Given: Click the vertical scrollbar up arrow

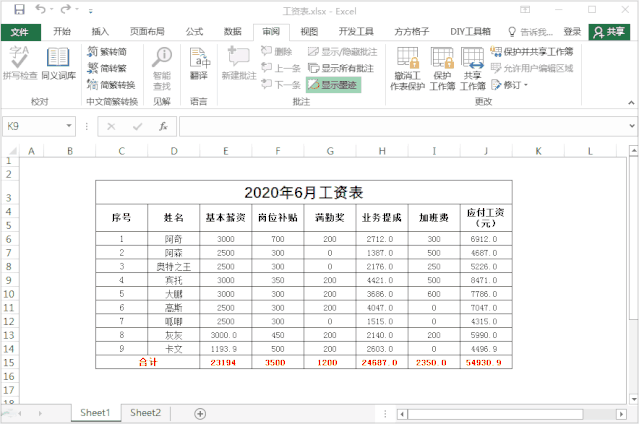Looking at the screenshot, I should tap(633, 151).
